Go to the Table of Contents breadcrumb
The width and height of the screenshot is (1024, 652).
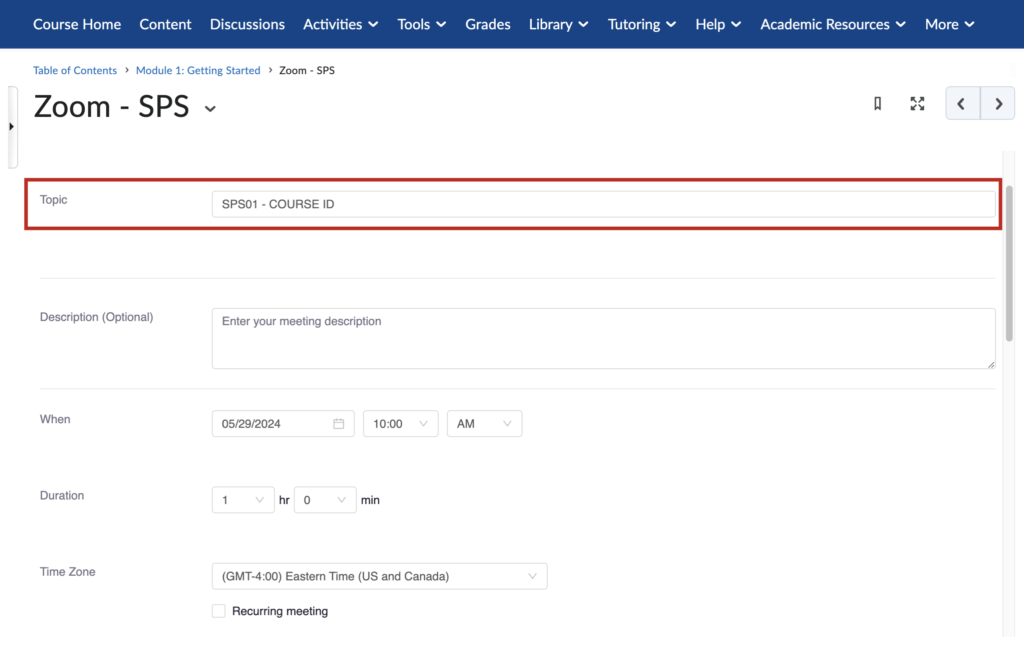[75, 70]
